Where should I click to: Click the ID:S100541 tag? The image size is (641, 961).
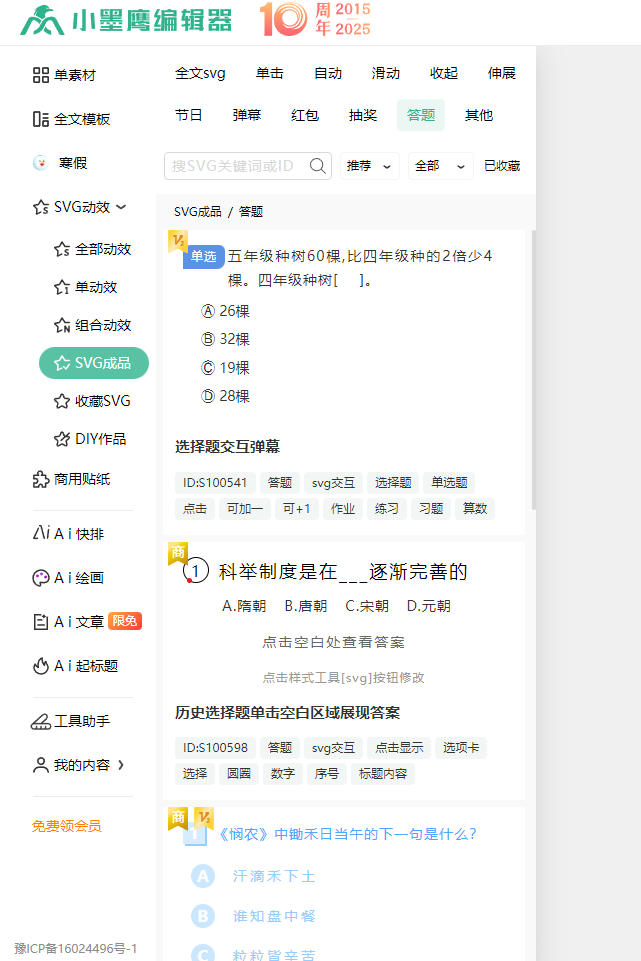point(215,483)
